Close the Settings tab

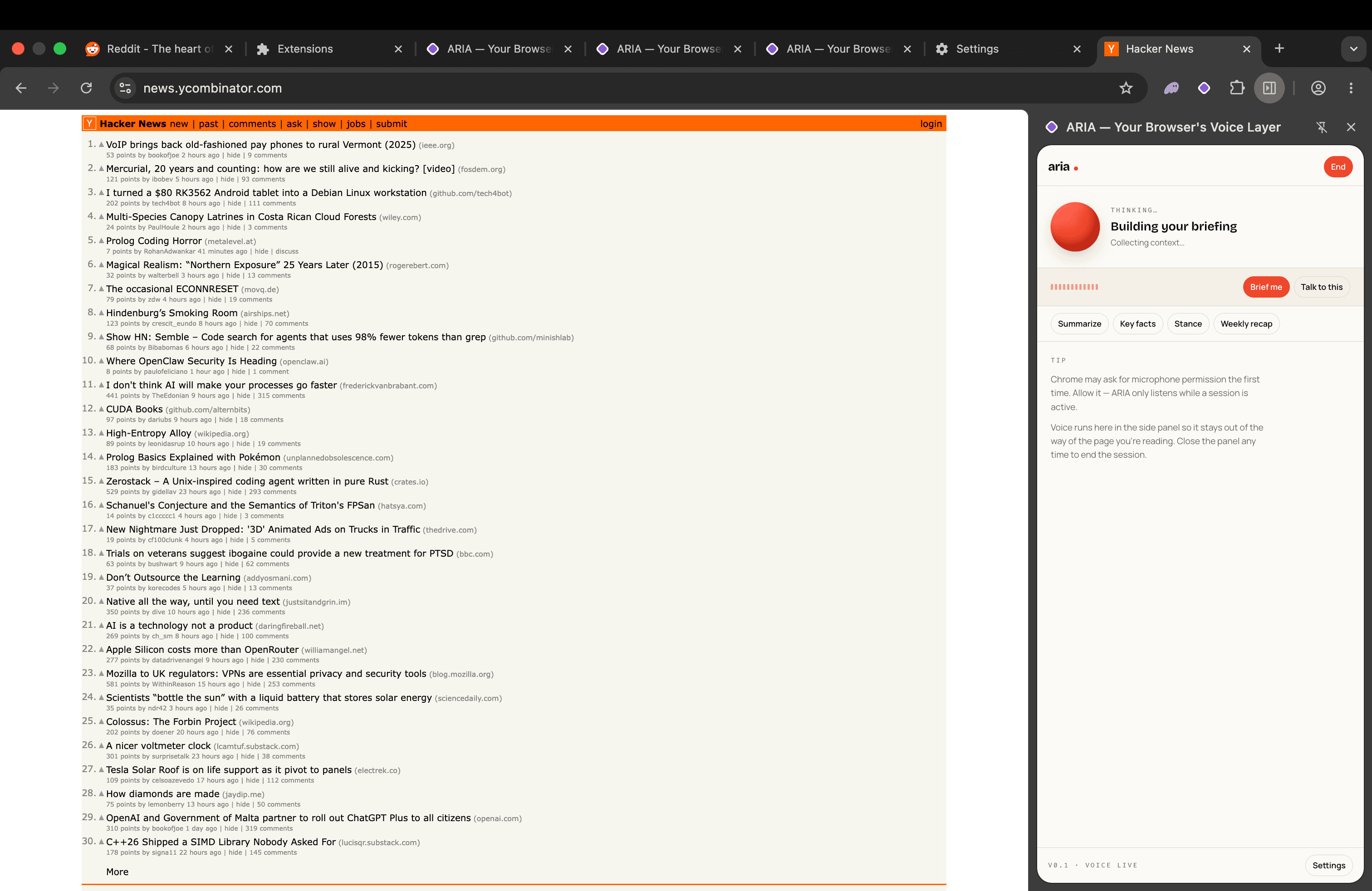coord(1077,49)
